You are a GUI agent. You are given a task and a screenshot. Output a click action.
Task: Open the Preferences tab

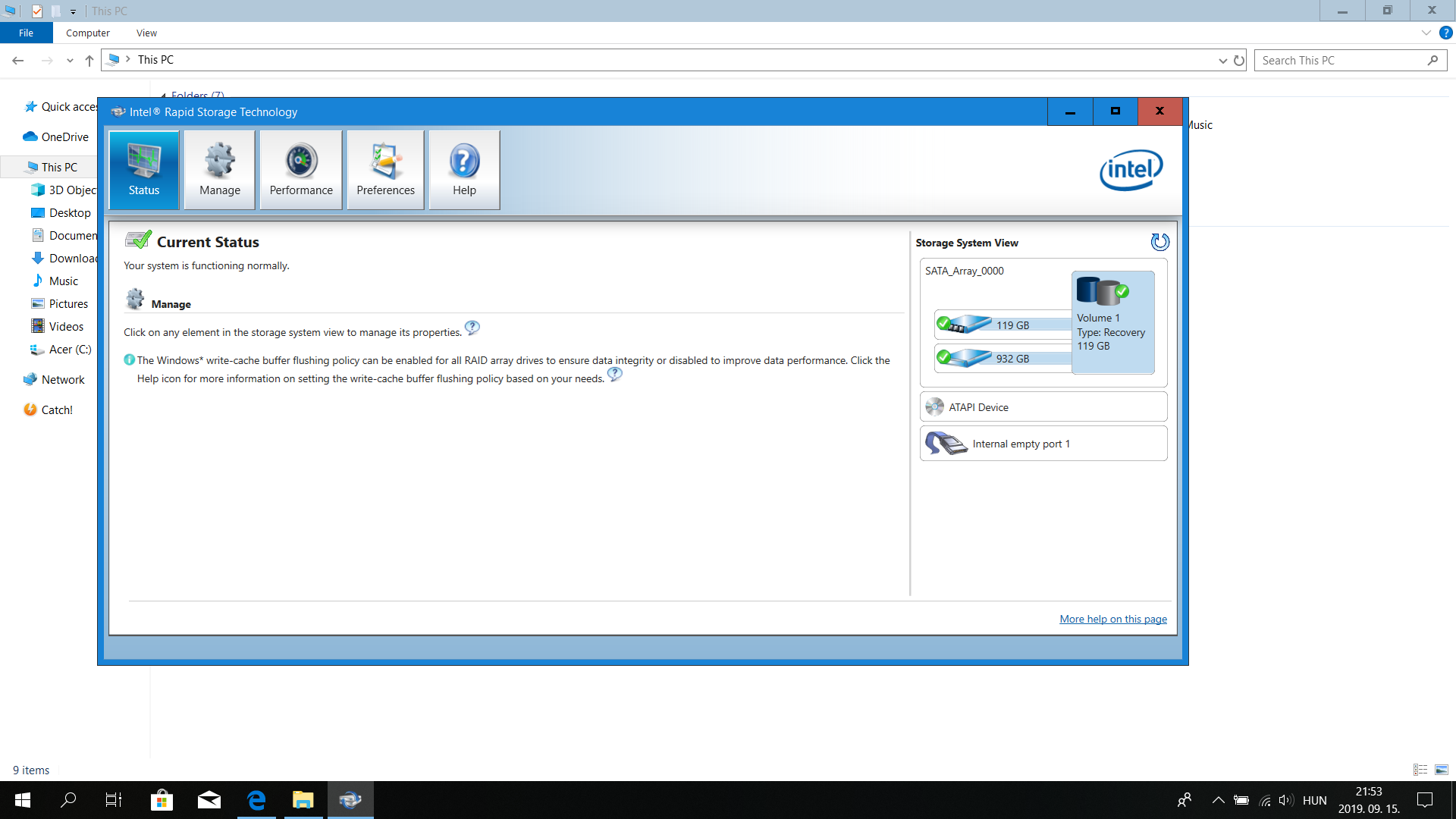pos(385,170)
